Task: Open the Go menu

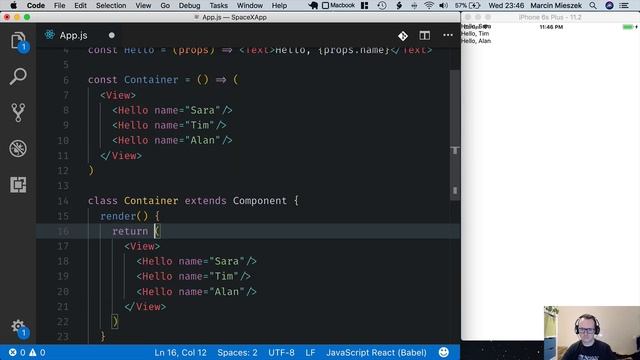Action: [x=165, y=6]
